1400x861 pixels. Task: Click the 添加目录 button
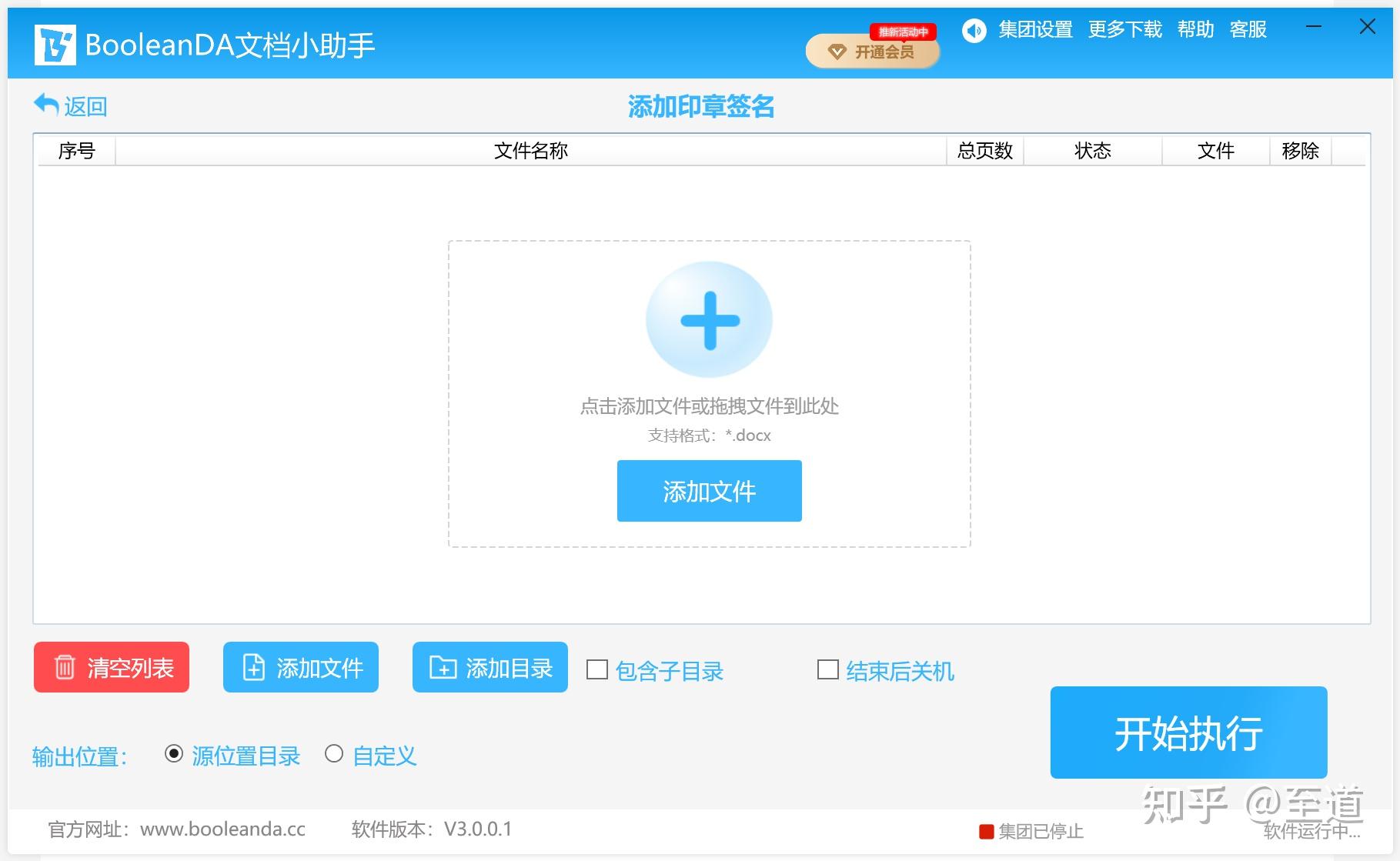pos(490,667)
